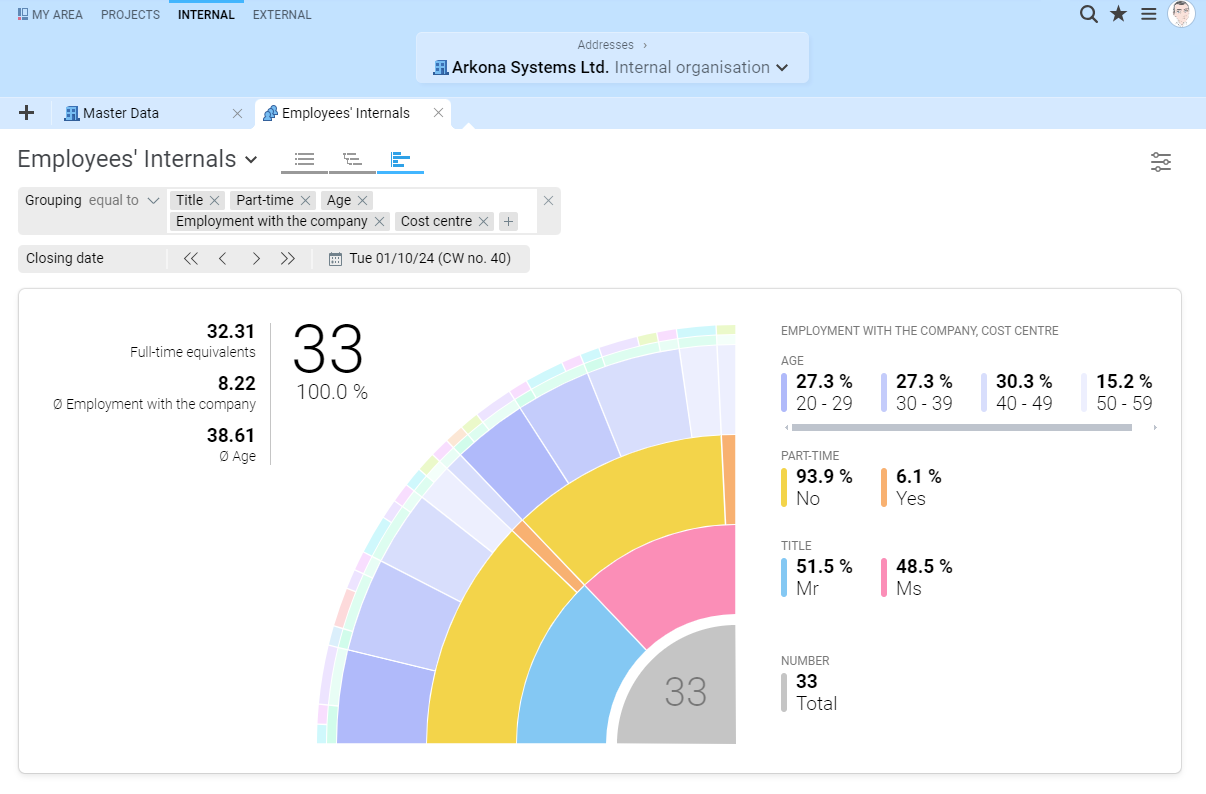Select the INTERNAL menu

(206, 15)
